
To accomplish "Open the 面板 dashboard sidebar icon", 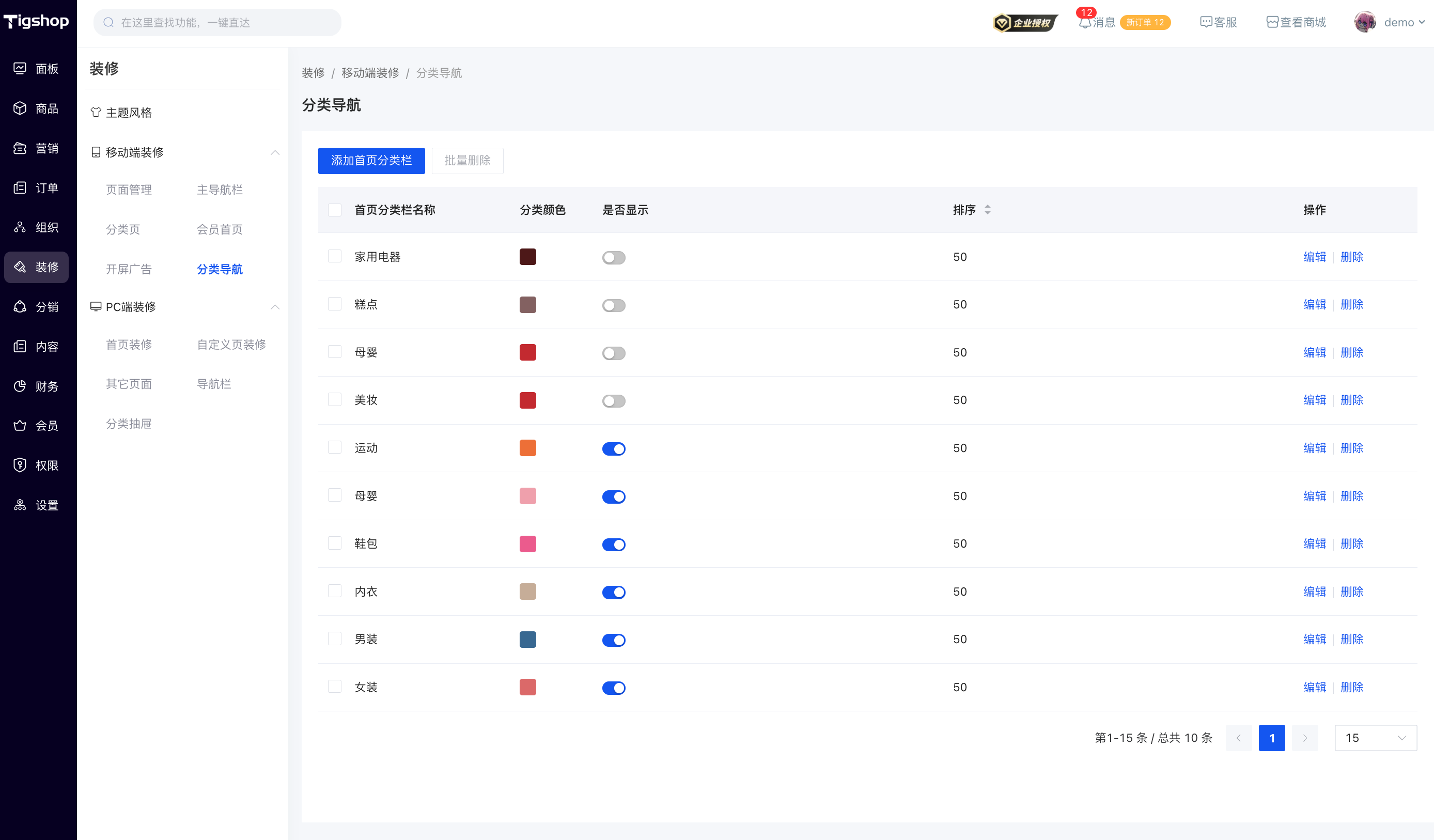I will coord(20,68).
